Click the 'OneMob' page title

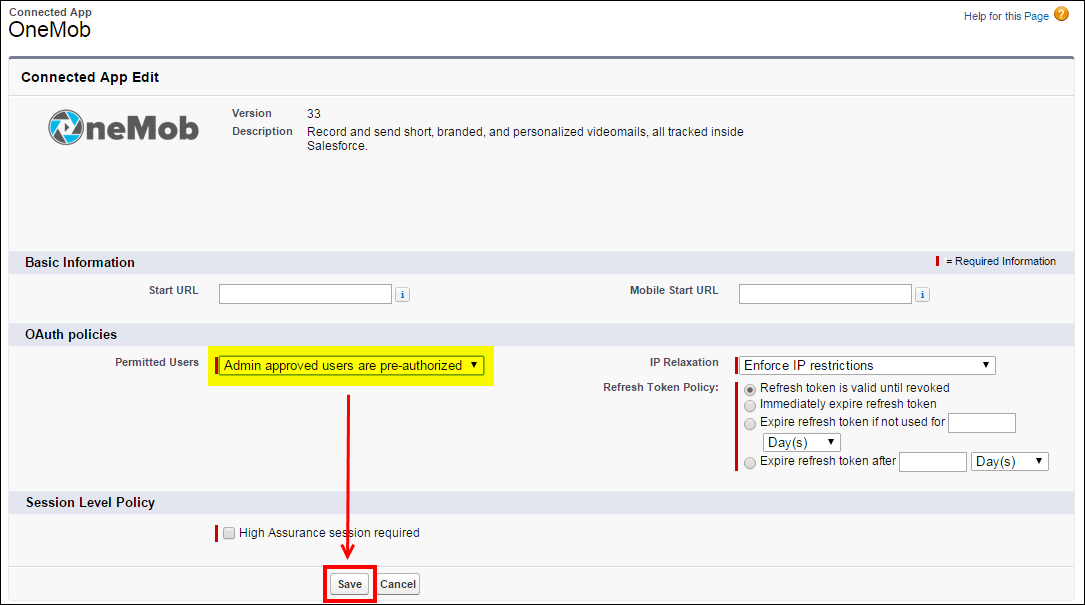[49, 30]
